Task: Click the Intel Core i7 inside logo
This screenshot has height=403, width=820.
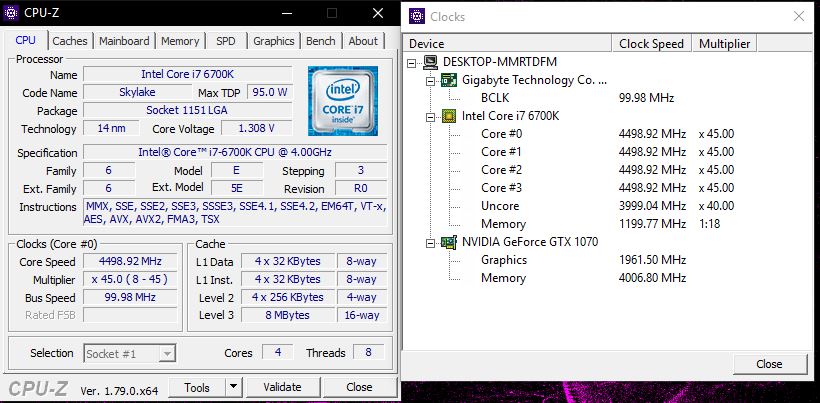Action: pyautogui.click(x=343, y=101)
